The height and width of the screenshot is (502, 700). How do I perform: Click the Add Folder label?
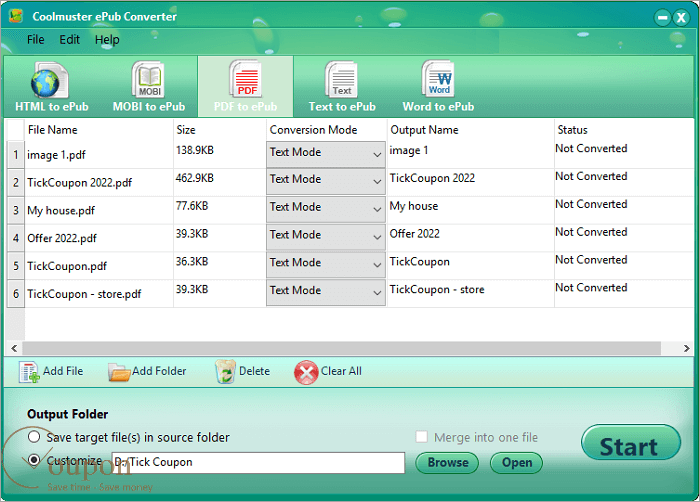coord(159,371)
